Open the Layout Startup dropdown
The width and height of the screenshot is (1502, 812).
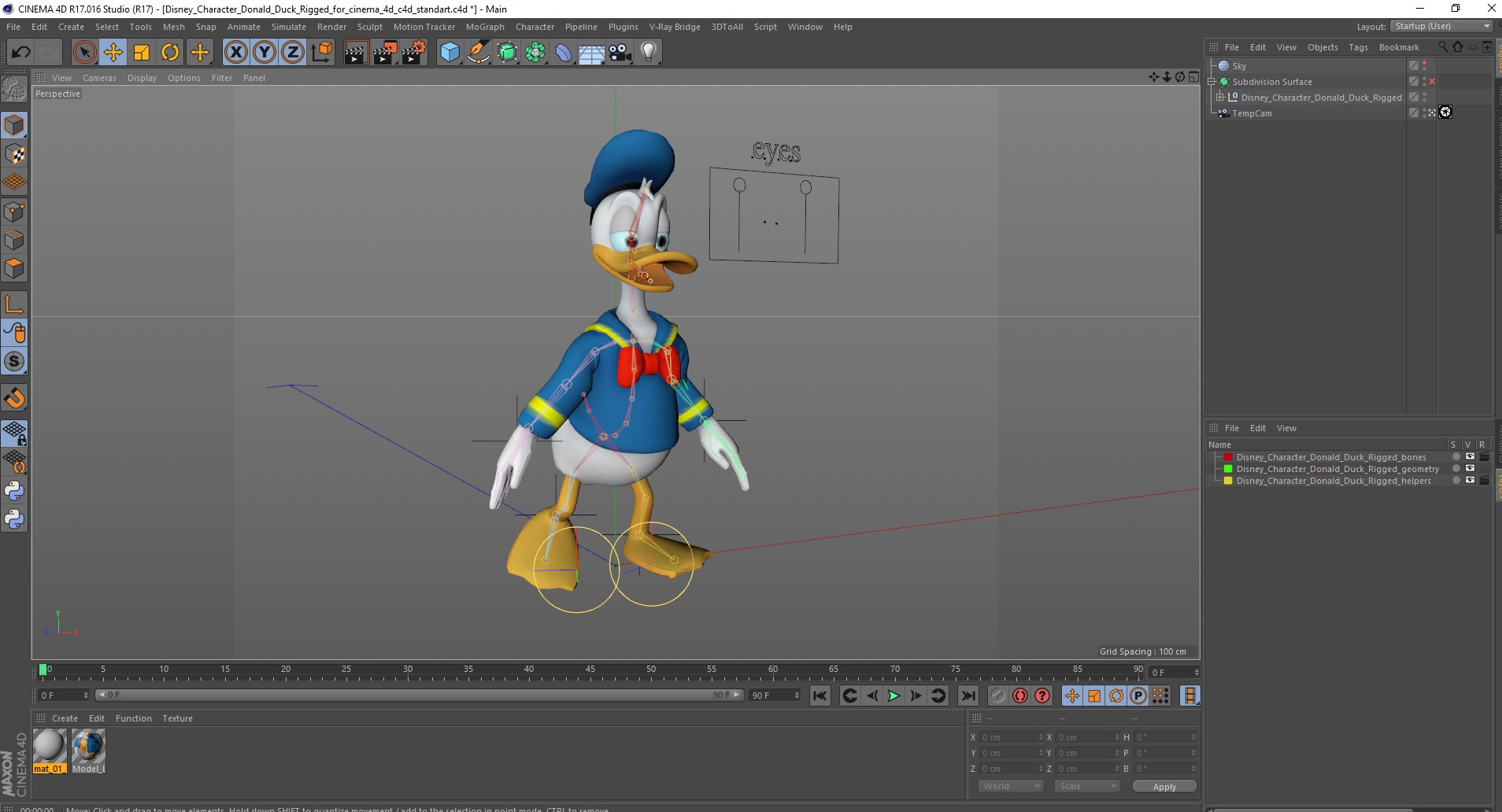click(1442, 26)
